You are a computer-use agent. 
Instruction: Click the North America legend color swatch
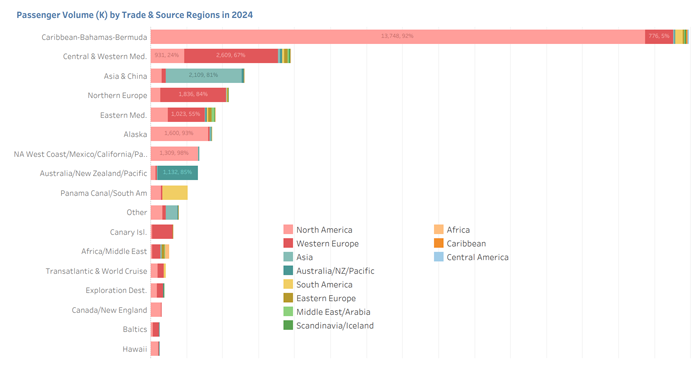coord(288,229)
